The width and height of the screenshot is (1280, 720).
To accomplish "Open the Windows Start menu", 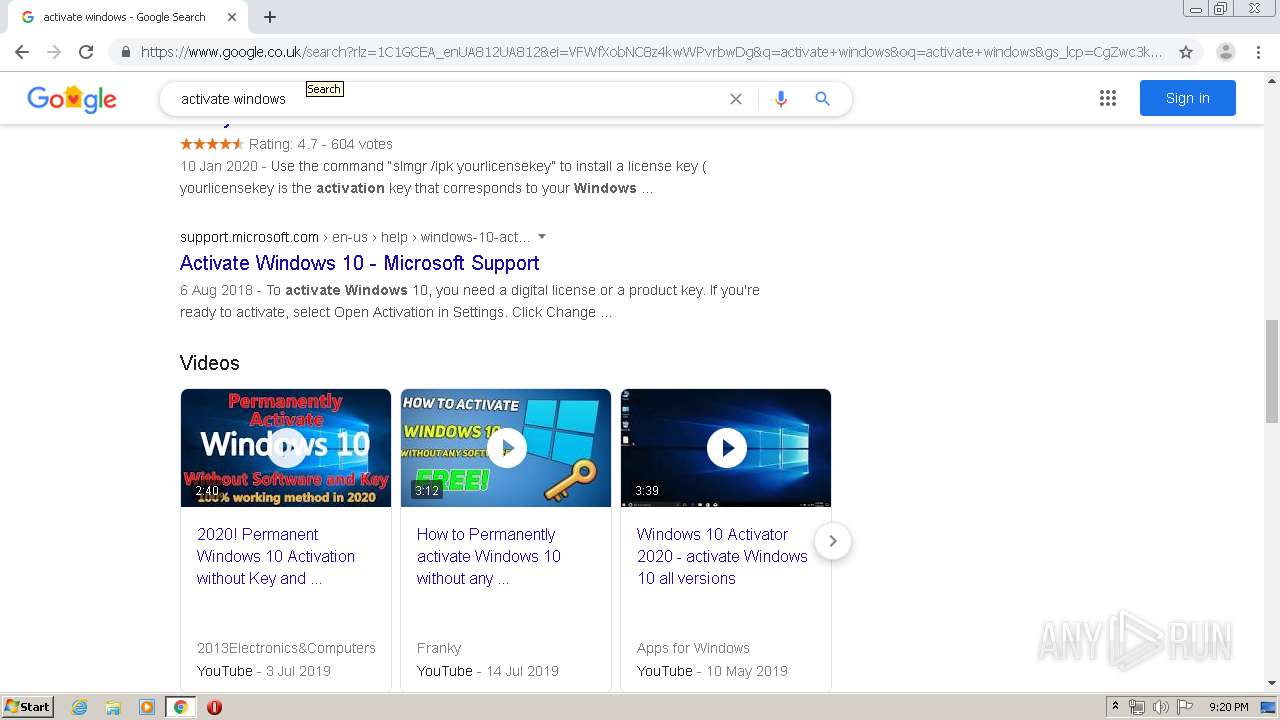I will coord(27,707).
